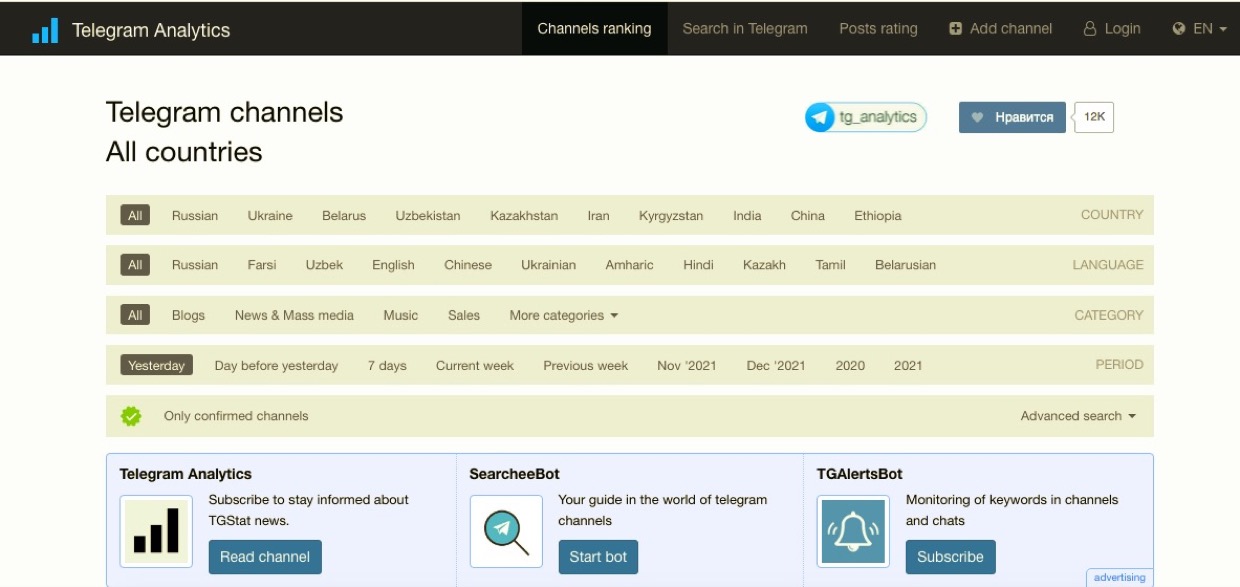The width and height of the screenshot is (1240, 587).
Task: Click the Read channel button
Action: (x=265, y=557)
